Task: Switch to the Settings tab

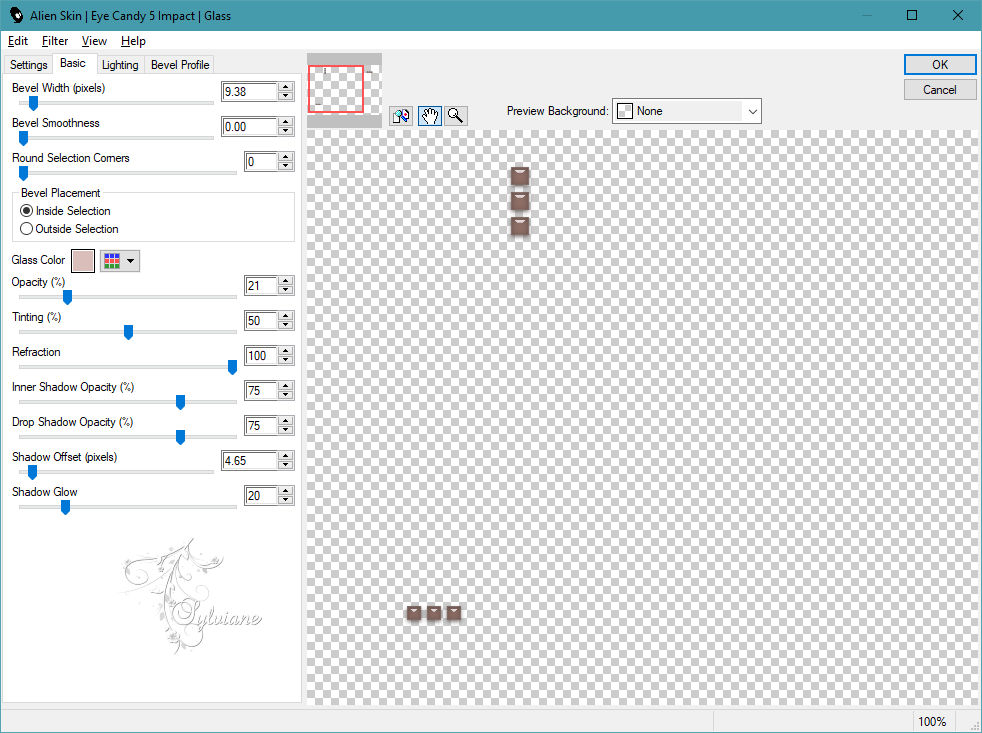Action: pyautogui.click(x=28, y=65)
